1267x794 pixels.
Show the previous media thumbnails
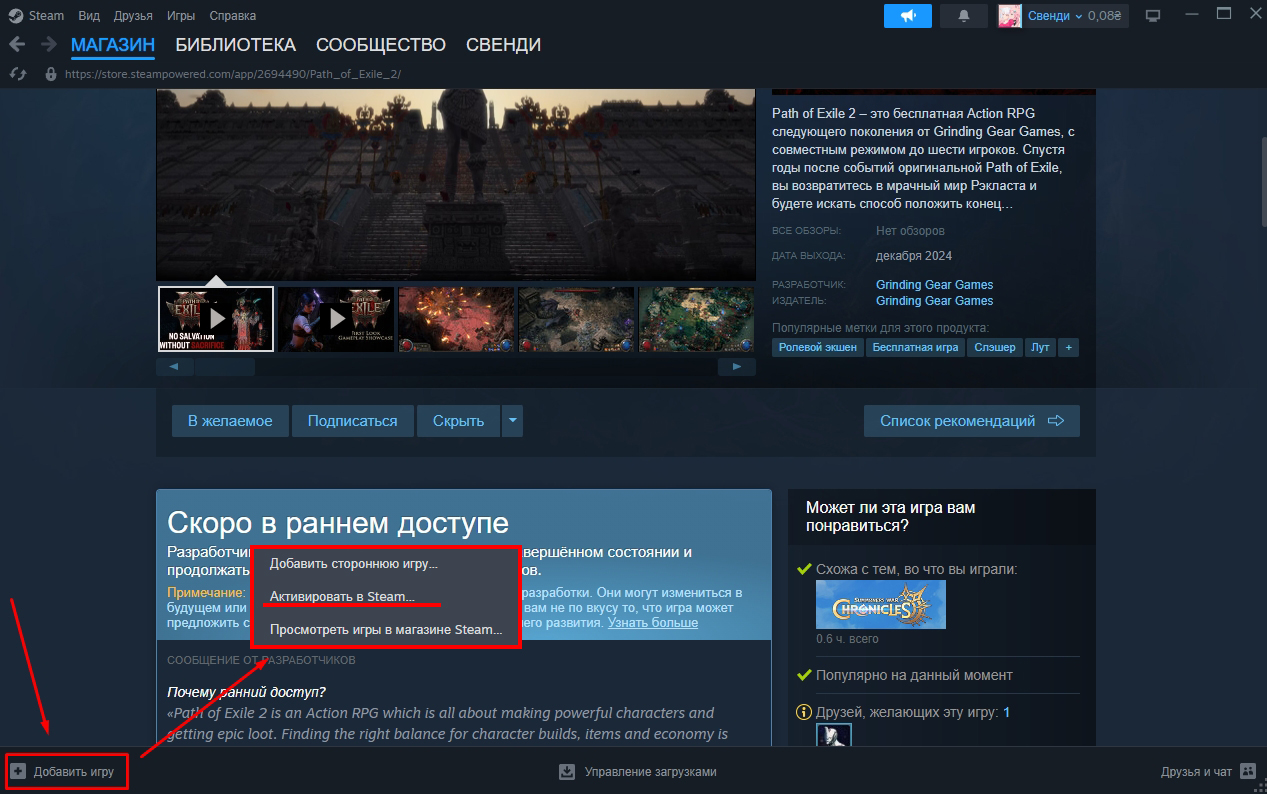174,367
